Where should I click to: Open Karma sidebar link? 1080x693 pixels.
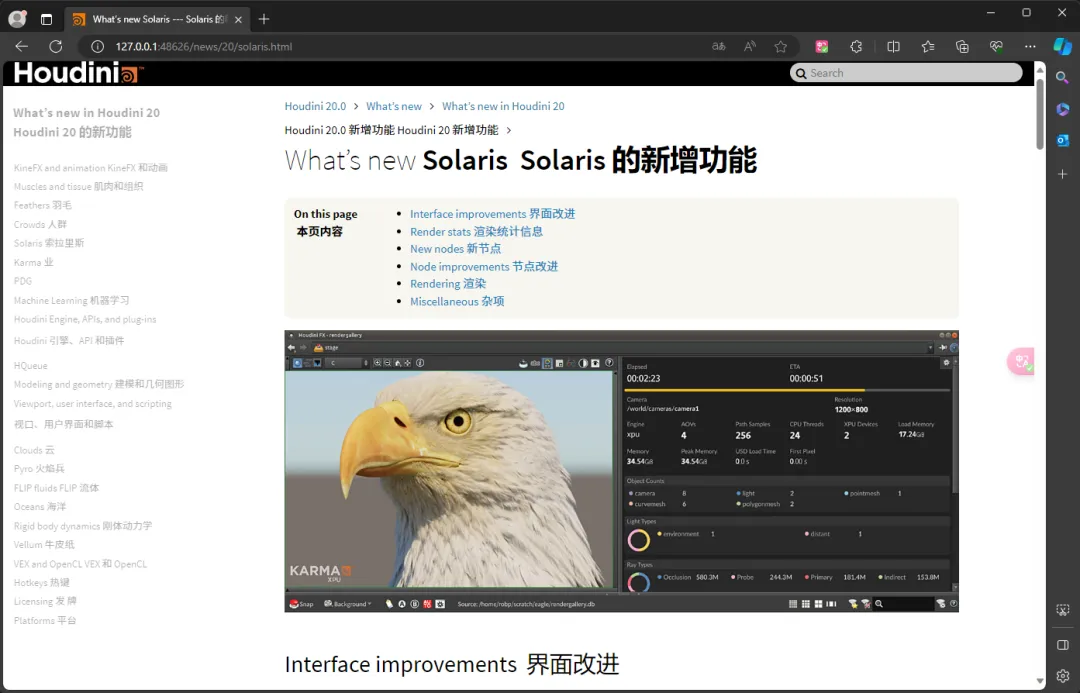point(33,262)
